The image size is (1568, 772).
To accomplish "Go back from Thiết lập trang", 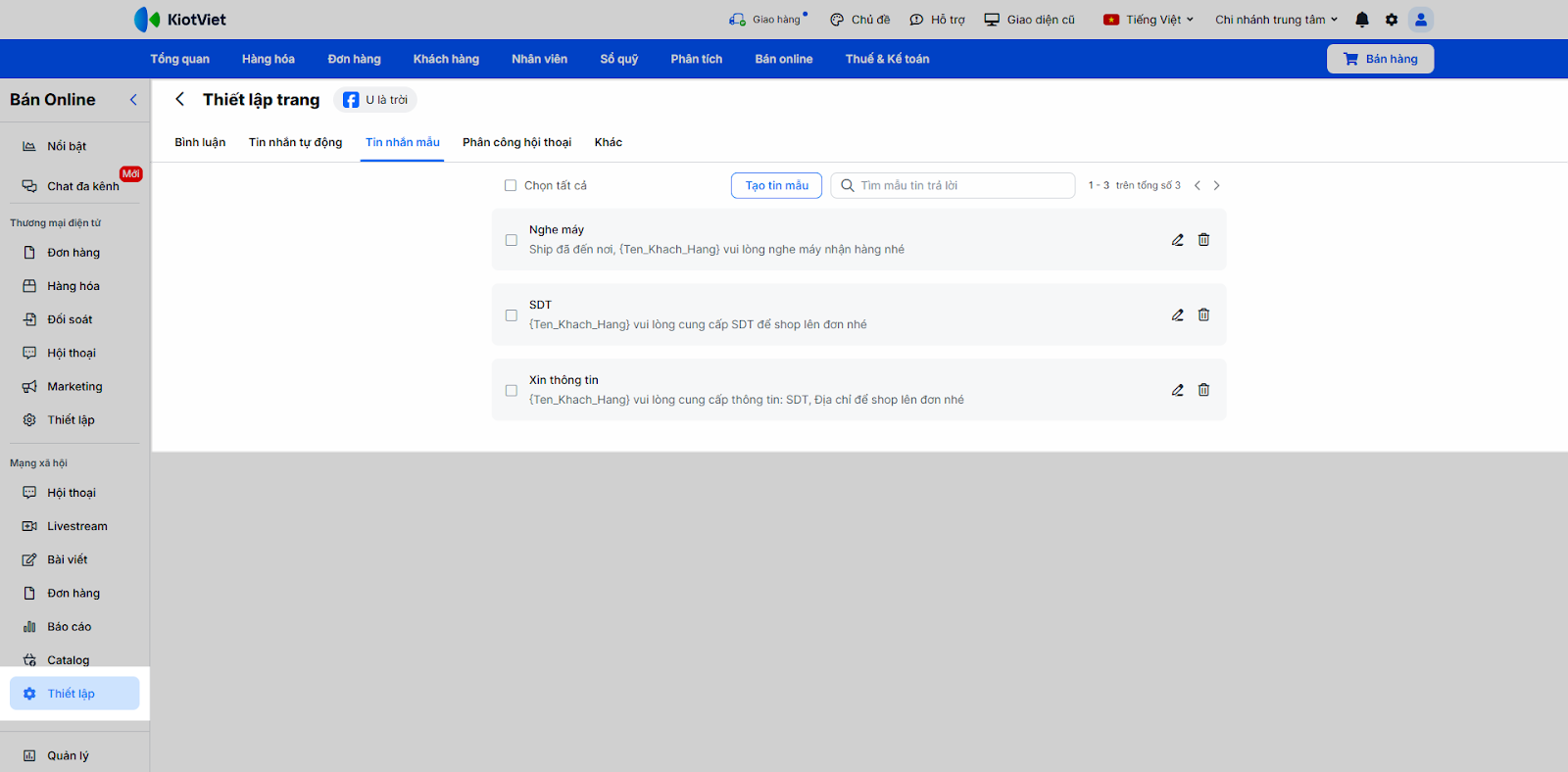I will 180,100.
